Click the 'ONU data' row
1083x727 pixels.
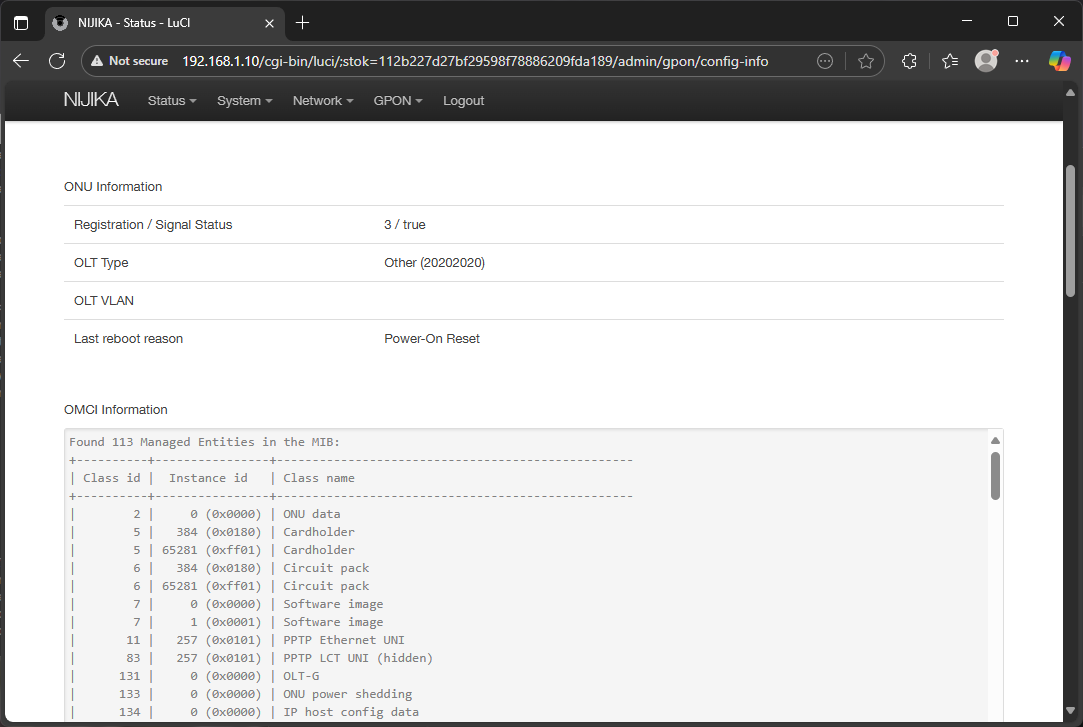tap(206, 514)
